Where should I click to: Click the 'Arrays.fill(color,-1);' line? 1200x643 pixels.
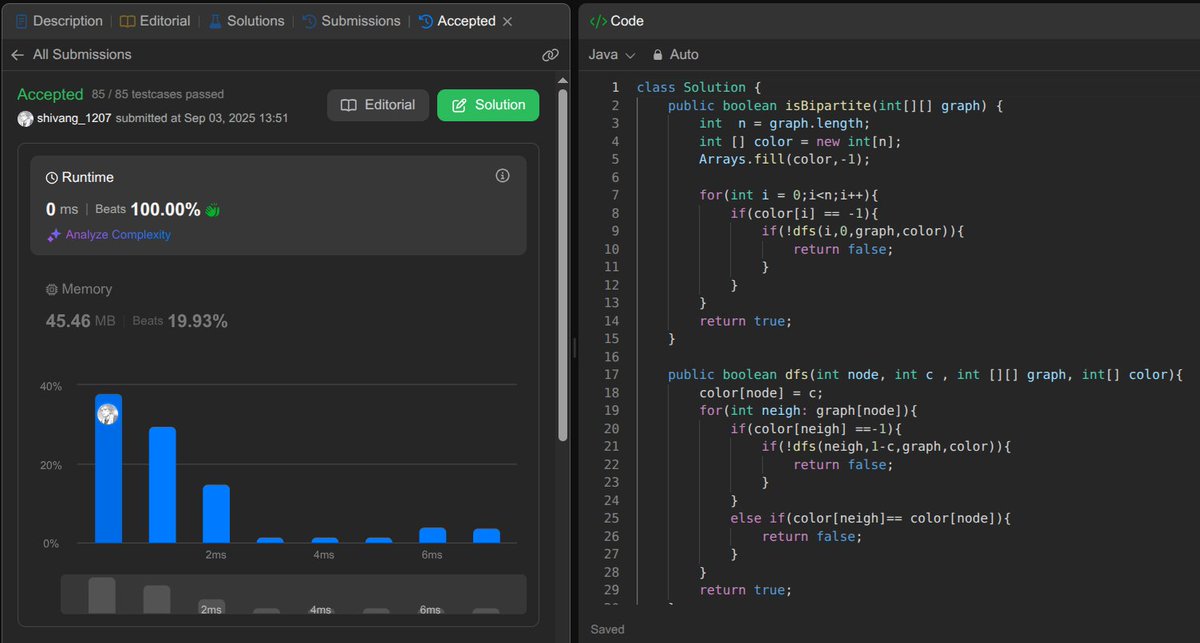[x=784, y=159]
